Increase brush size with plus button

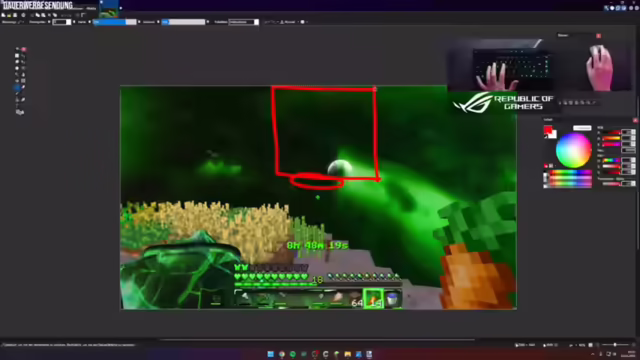74,22
